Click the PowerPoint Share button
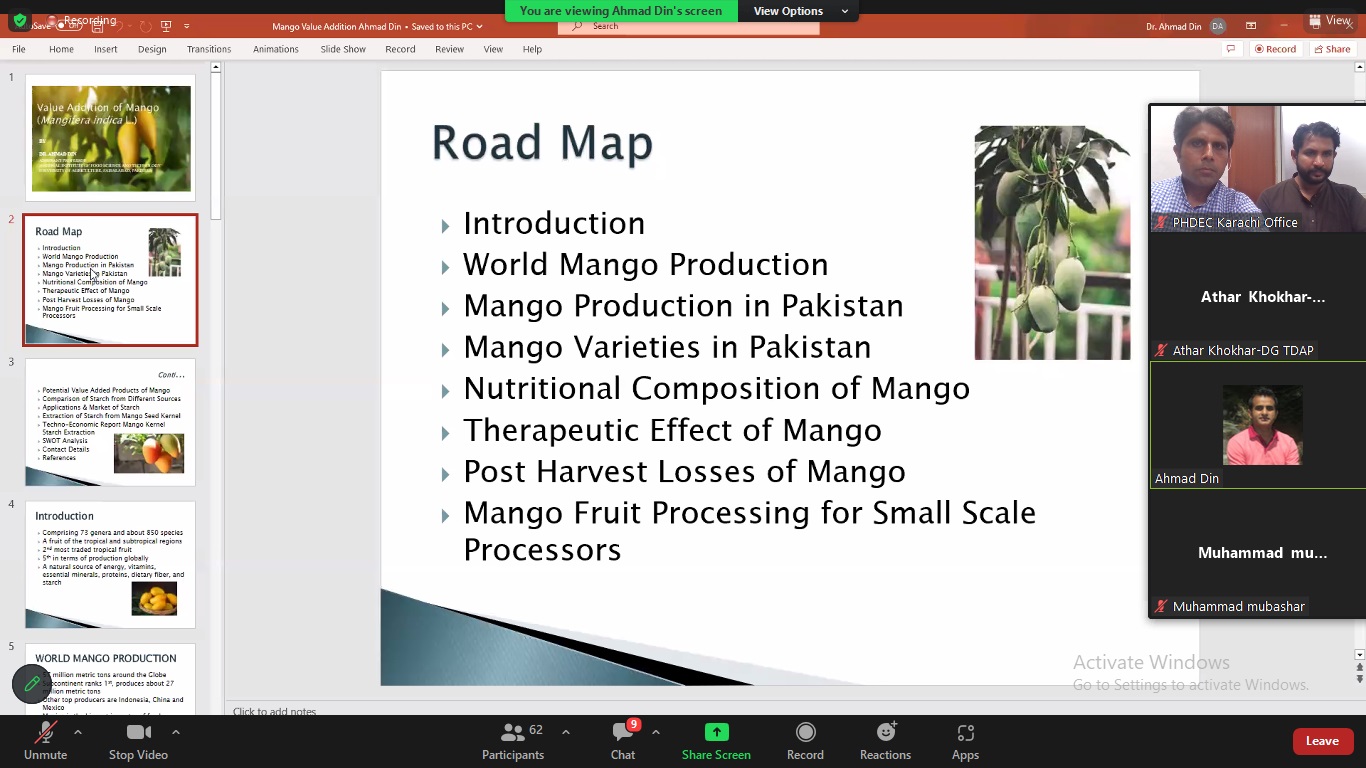Screen dimensions: 1366x768 tap(1332, 49)
